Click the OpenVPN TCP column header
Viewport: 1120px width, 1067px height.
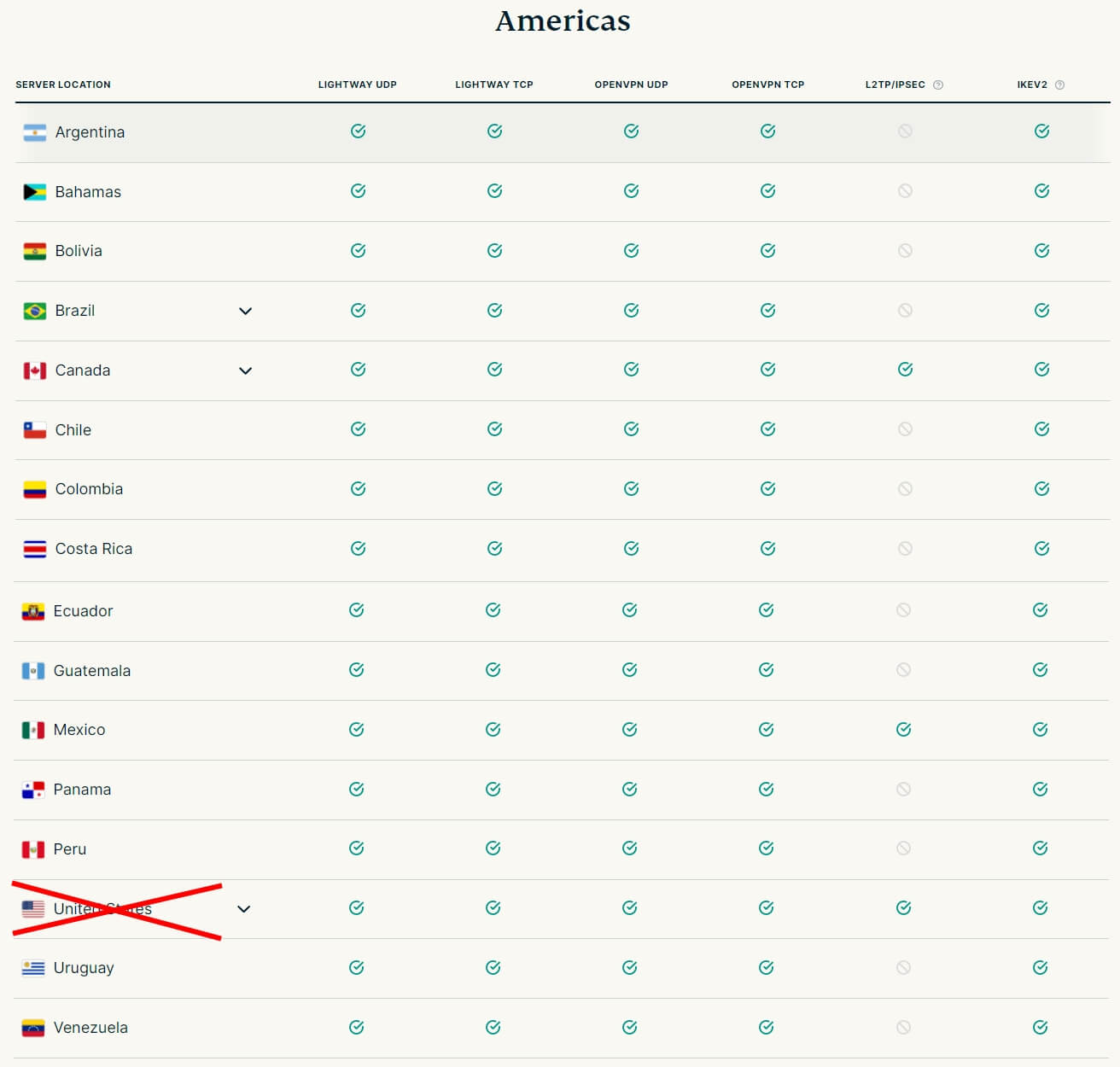pyautogui.click(x=767, y=85)
